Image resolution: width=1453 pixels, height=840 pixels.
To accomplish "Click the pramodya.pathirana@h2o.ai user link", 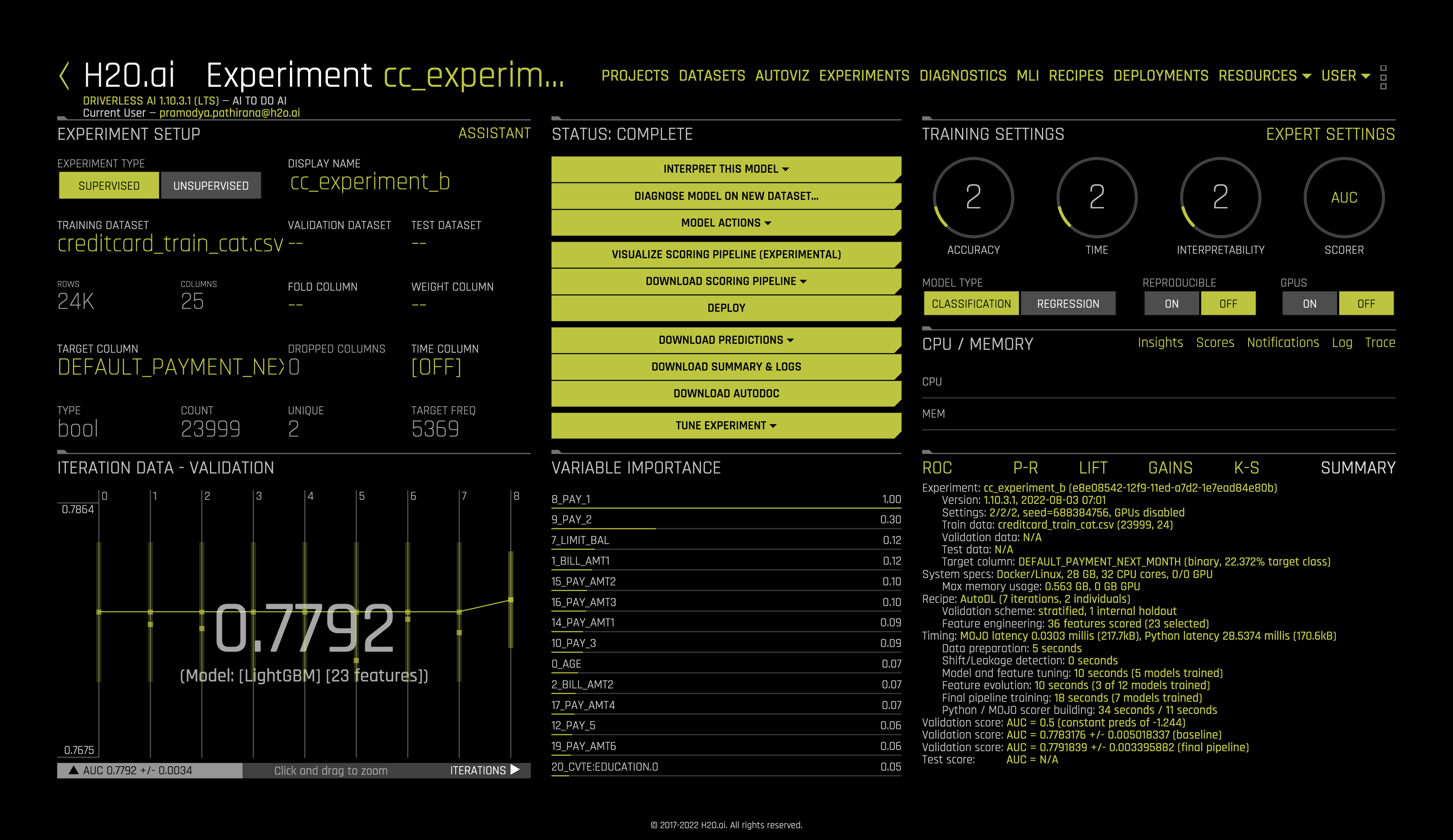I will point(229,113).
